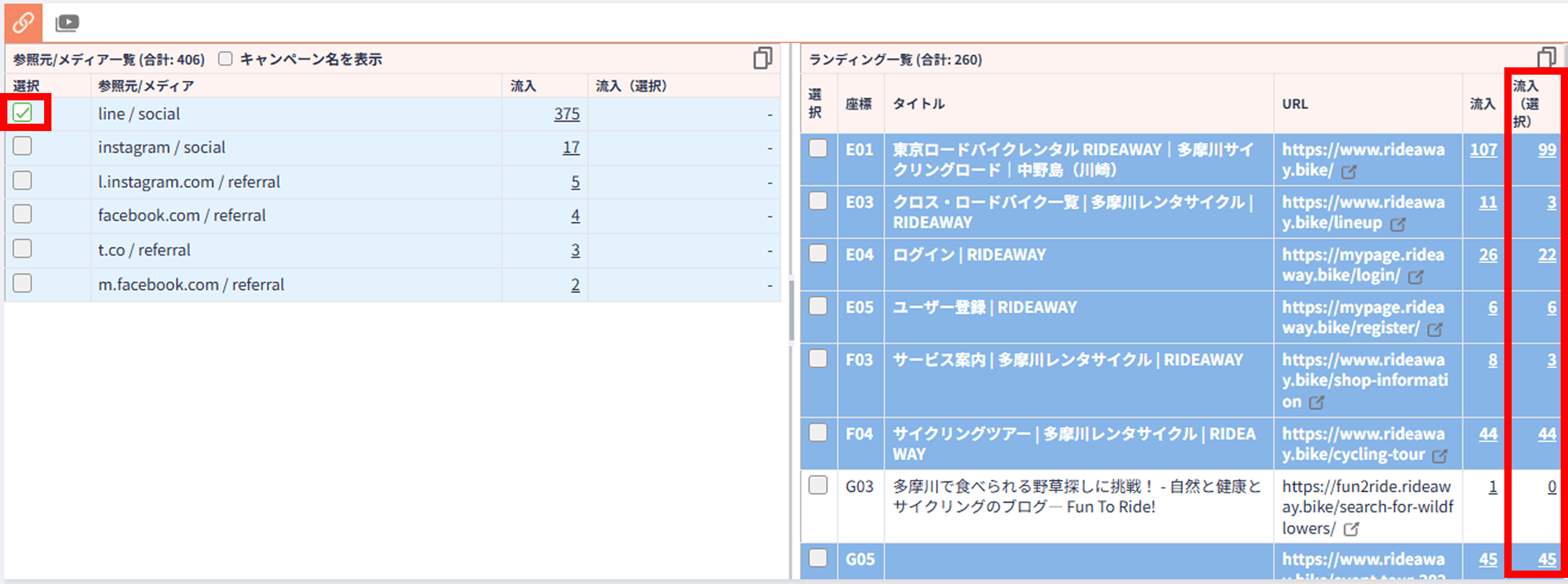
Task: Uncheck the line / social row
Action: coord(23,113)
